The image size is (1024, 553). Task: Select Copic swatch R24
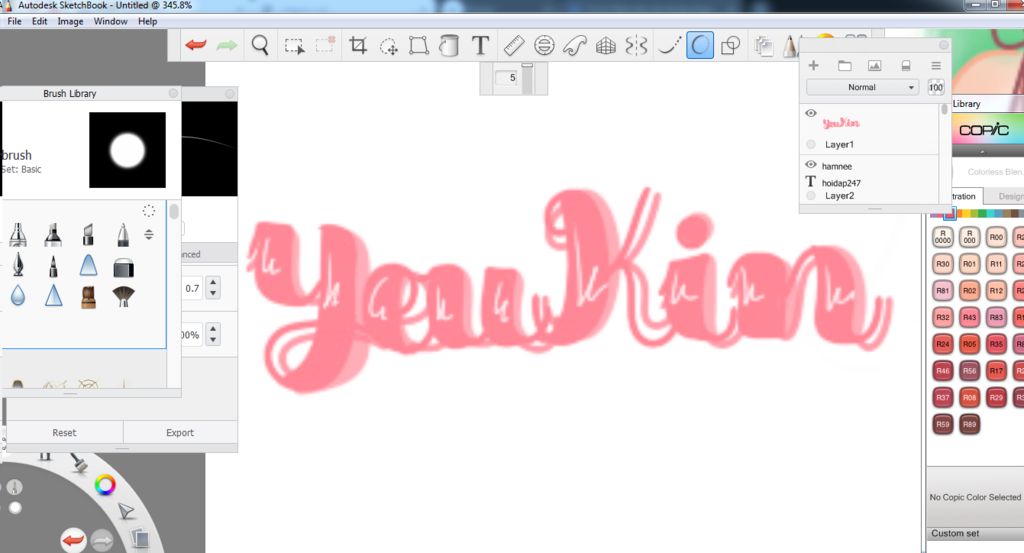(x=942, y=343)
